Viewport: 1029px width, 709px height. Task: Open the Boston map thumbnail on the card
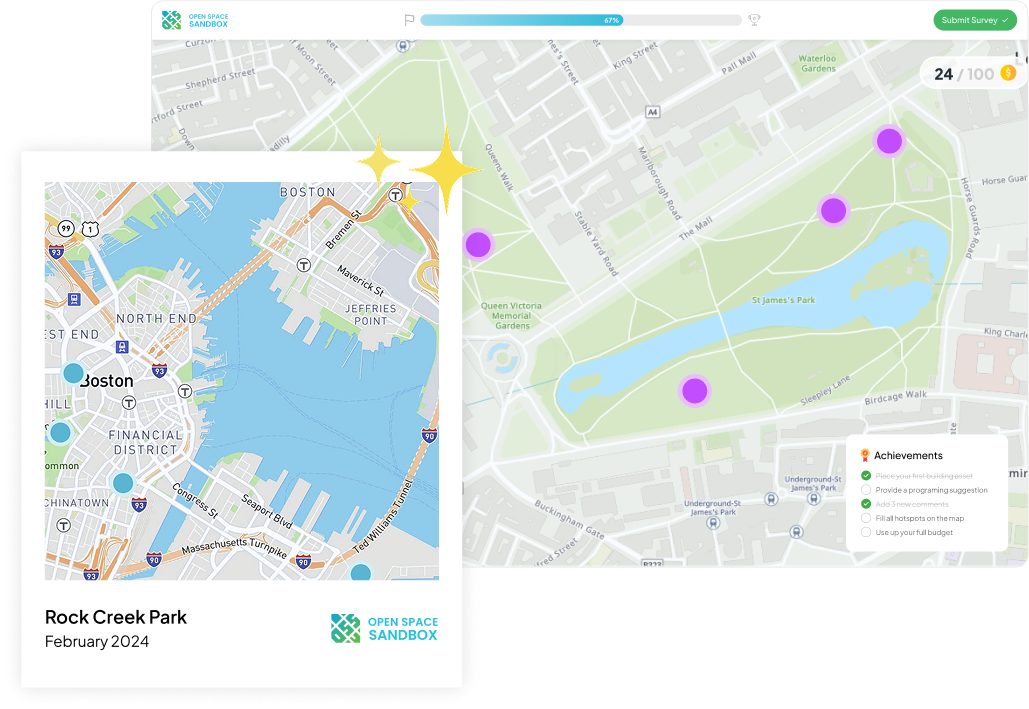(x=242, y=381)
